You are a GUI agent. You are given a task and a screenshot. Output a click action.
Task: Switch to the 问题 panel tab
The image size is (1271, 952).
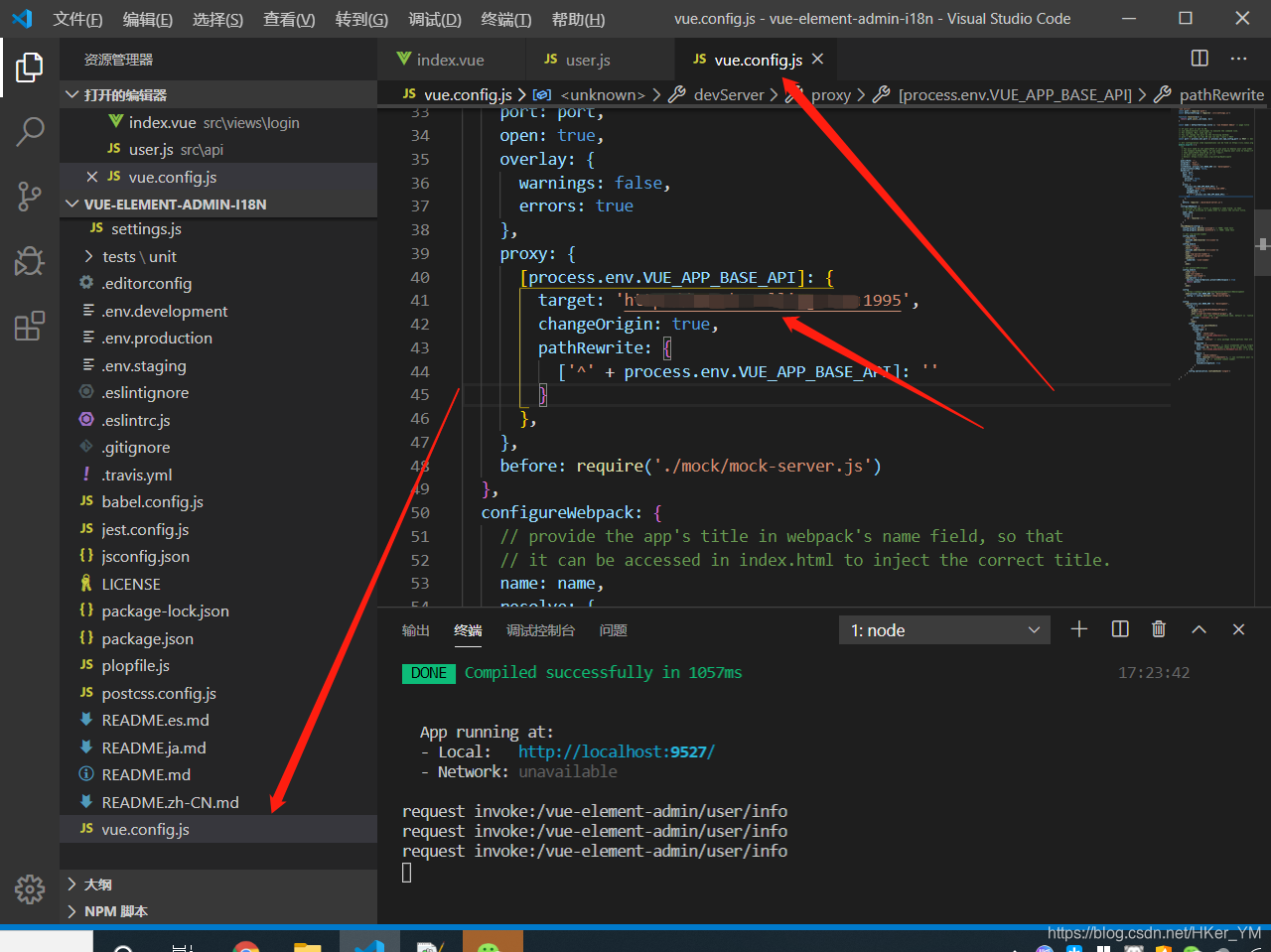tap(613, 630)
